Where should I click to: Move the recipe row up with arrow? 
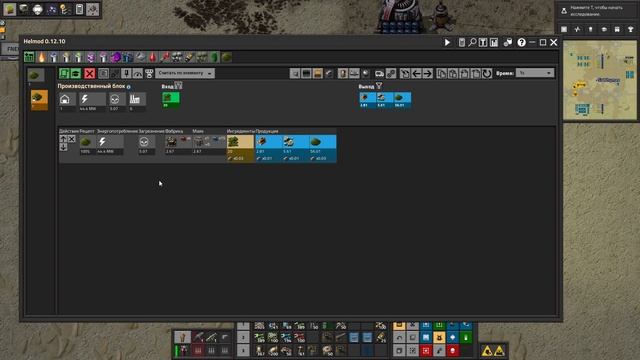(x=63, y=139)
